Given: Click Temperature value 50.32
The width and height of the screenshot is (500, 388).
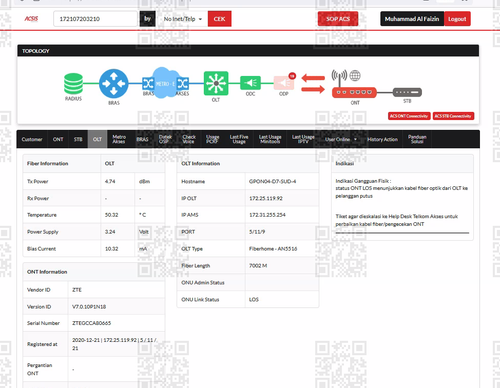Looking at the screenshot, I should click(x=111, y=215).
